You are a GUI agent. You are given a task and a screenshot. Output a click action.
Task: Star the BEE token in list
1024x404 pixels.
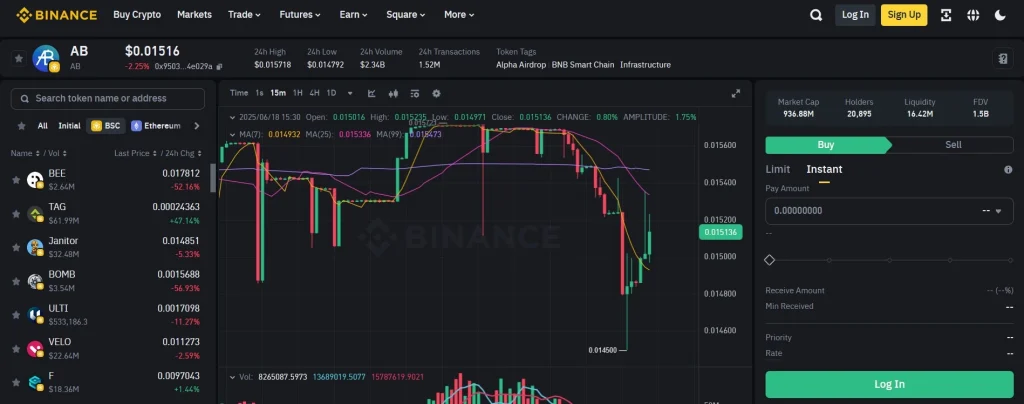click(x=17, y=180)
